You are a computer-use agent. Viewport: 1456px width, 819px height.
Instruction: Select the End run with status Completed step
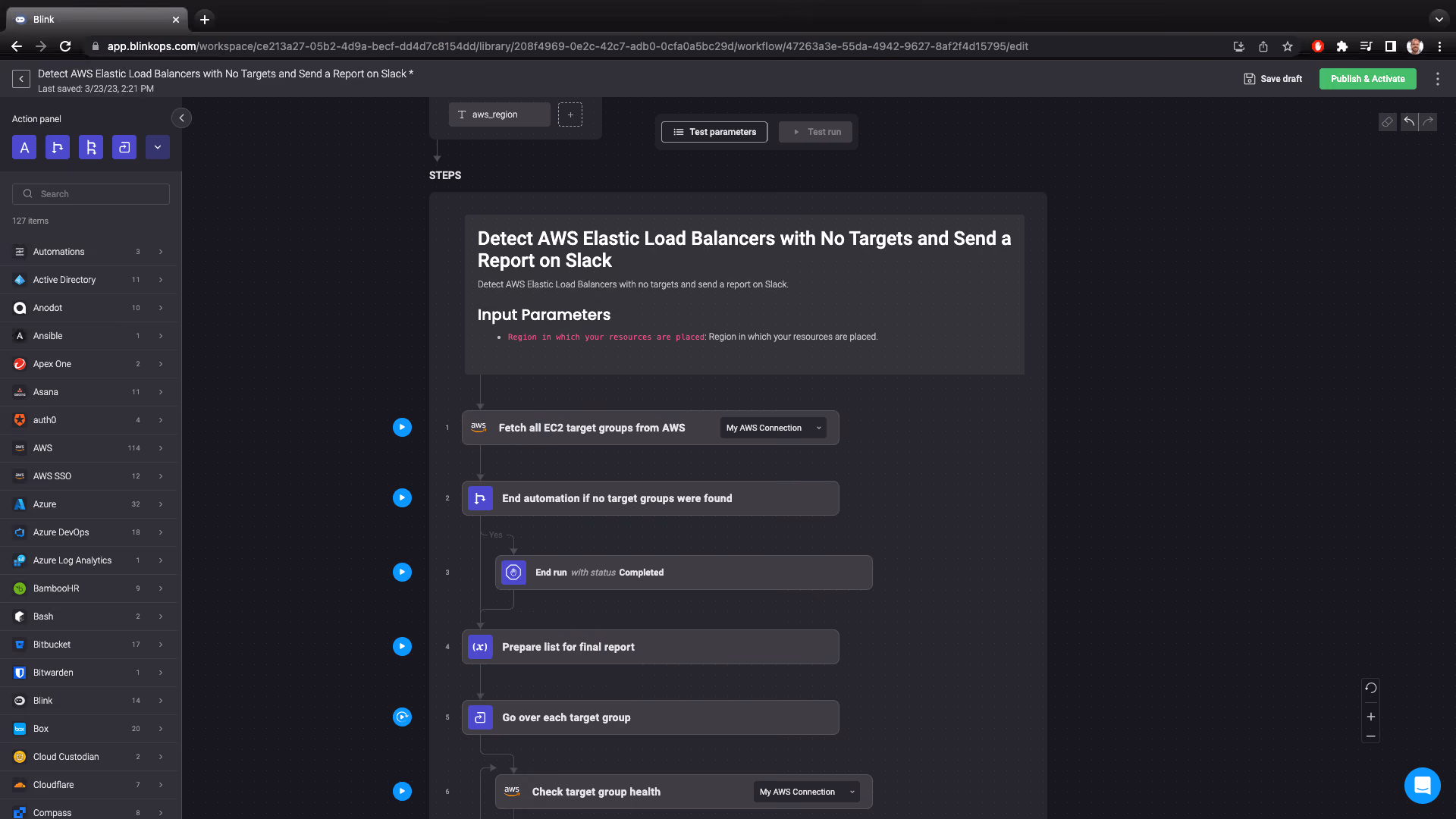point(684,573)
